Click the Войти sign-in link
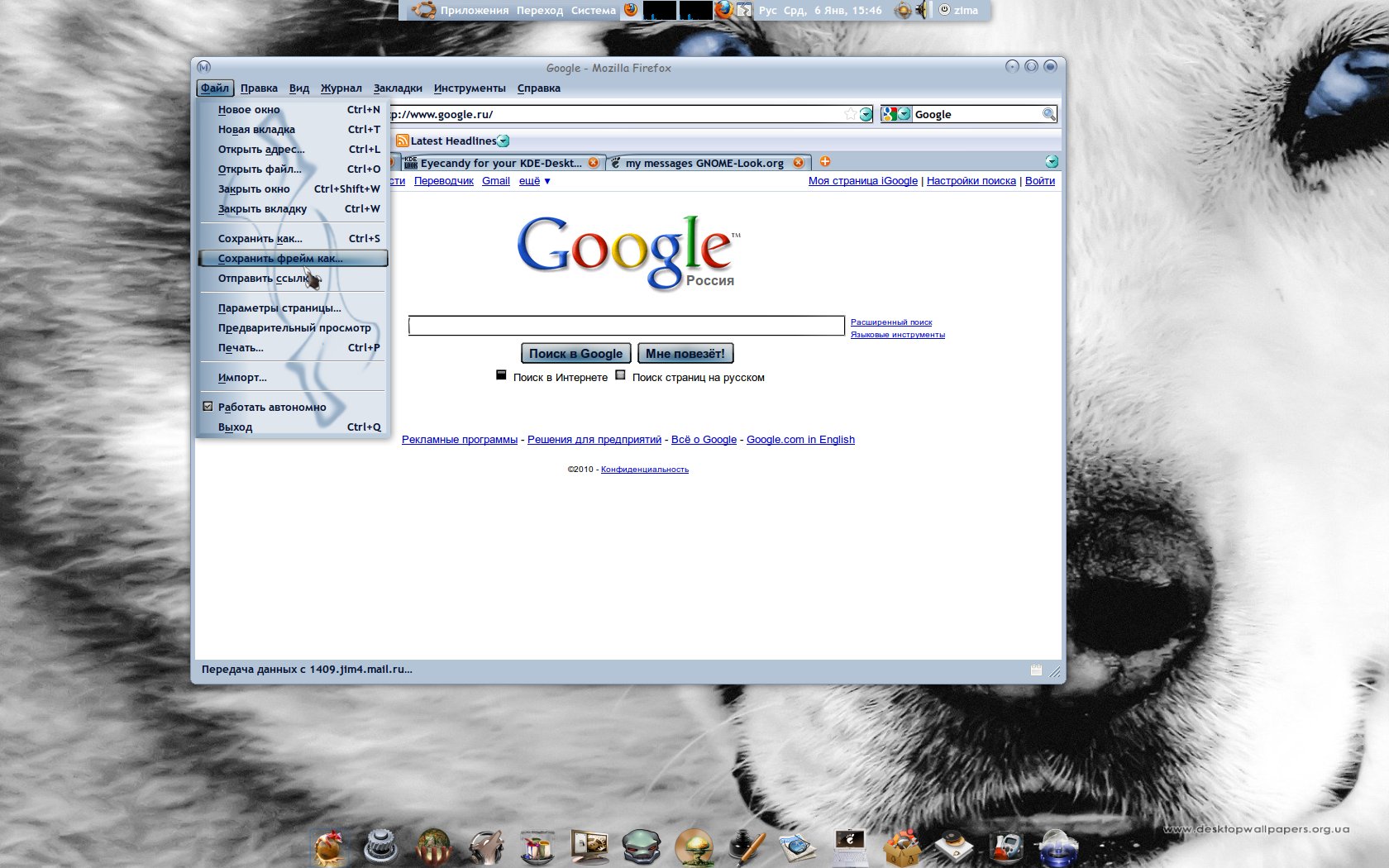The height and width of the screenshot is (868, 1389). [1040, 181]
